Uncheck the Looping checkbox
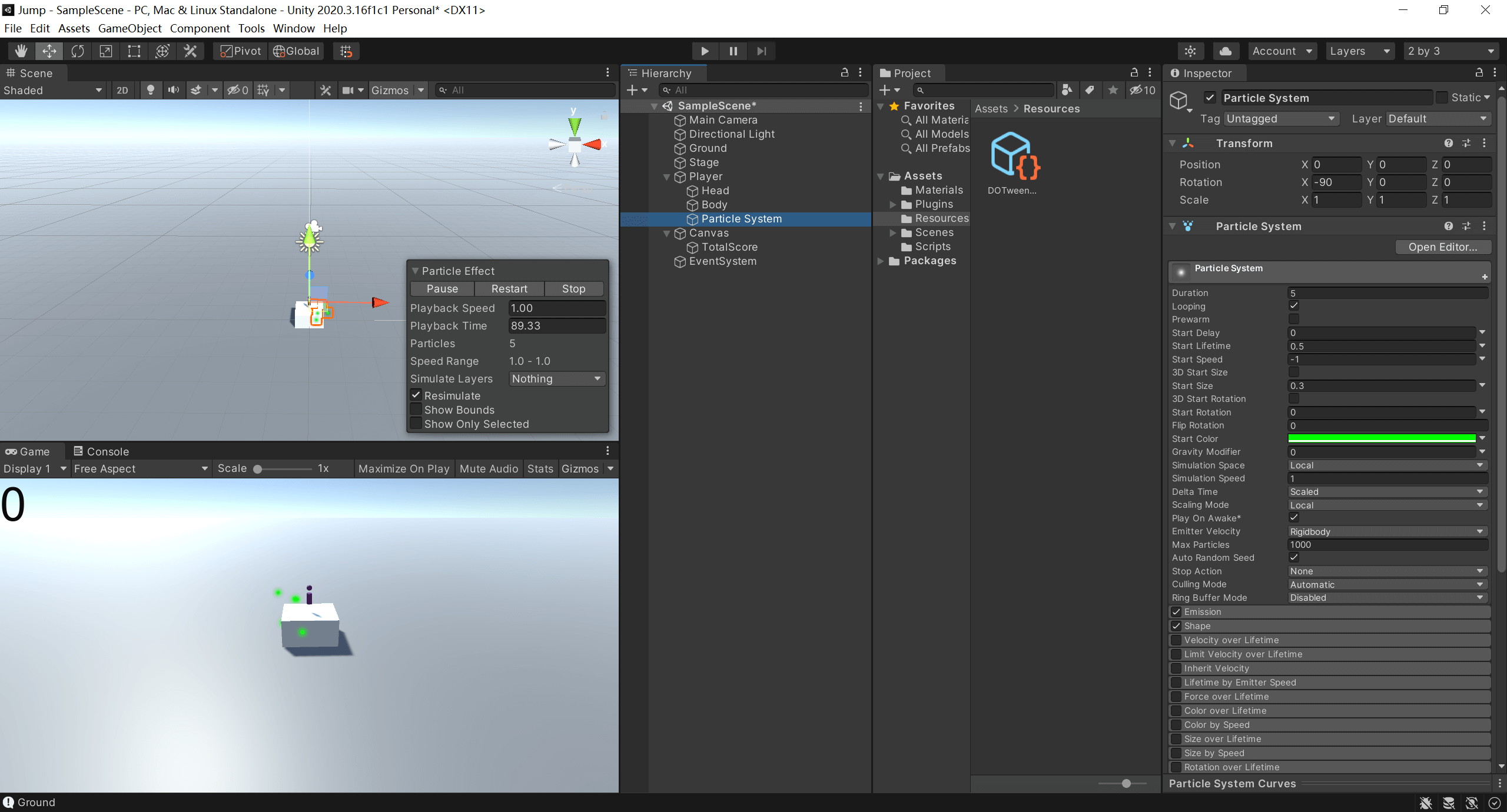 [x=1293, y=306]
